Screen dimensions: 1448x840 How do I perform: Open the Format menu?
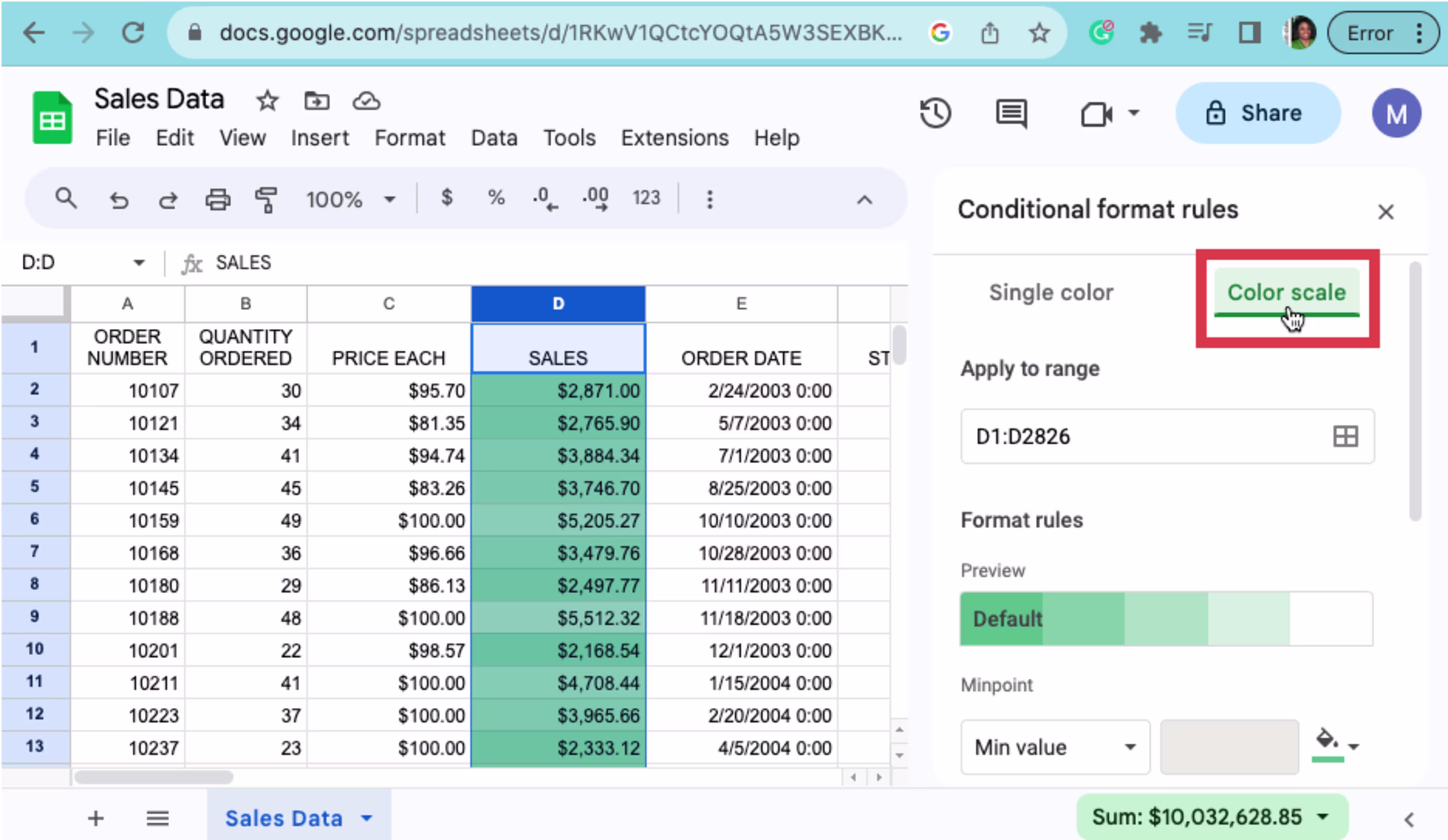410,137
